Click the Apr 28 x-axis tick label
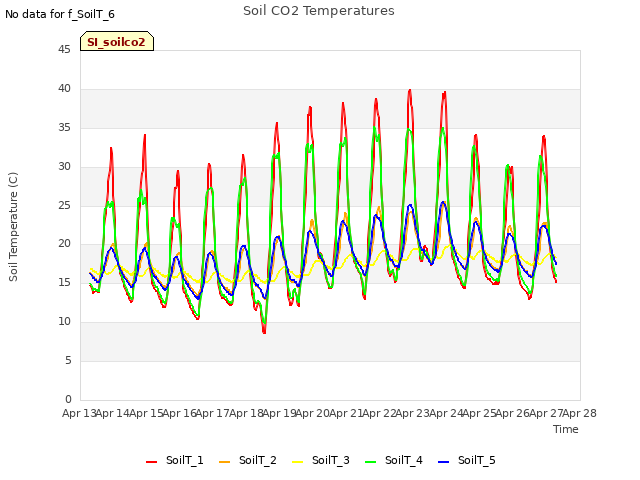Viewport: 640px width, 480px height. [580, 413]
